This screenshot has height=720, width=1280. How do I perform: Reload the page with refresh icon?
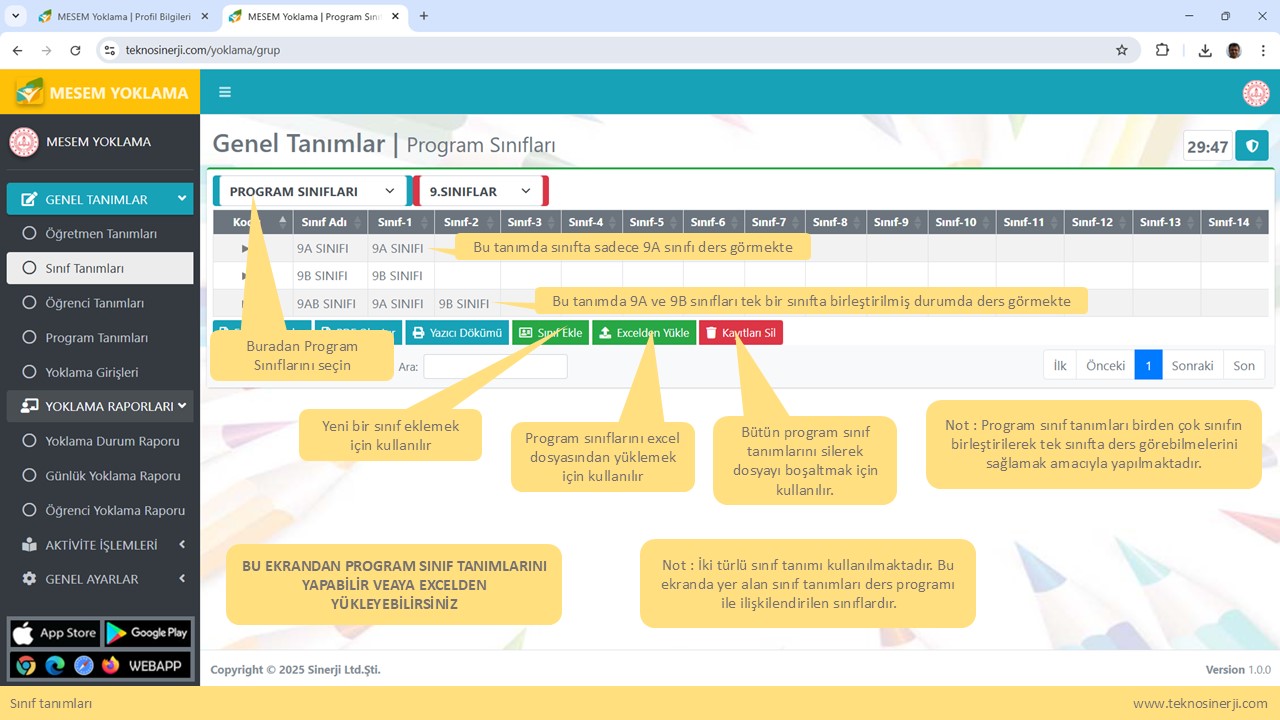[75, 50]
